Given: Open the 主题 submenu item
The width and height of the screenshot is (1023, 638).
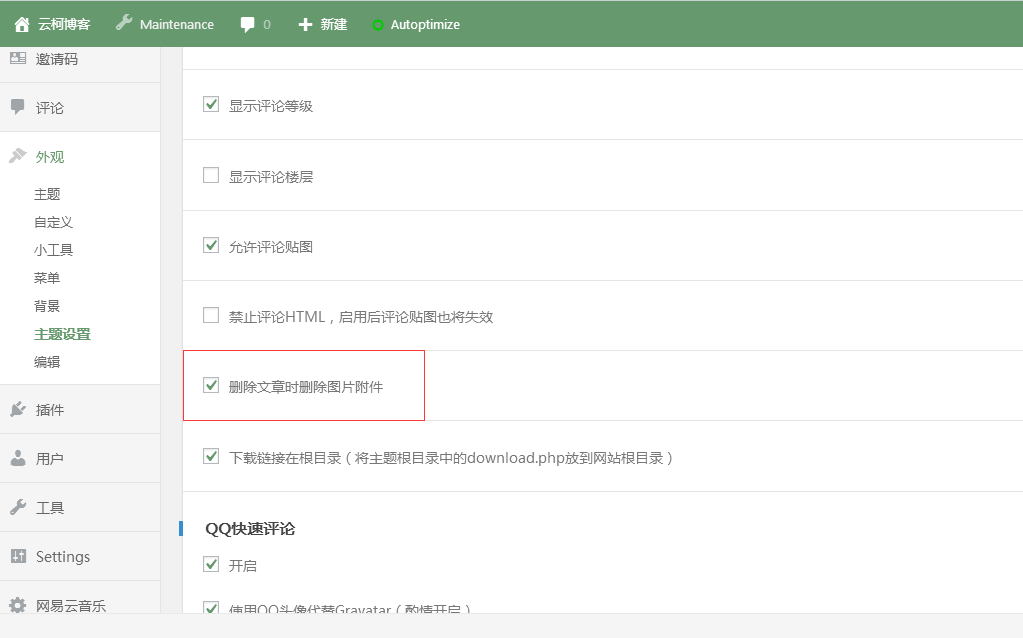Looking at the screenshot, I should pos(47,194).
